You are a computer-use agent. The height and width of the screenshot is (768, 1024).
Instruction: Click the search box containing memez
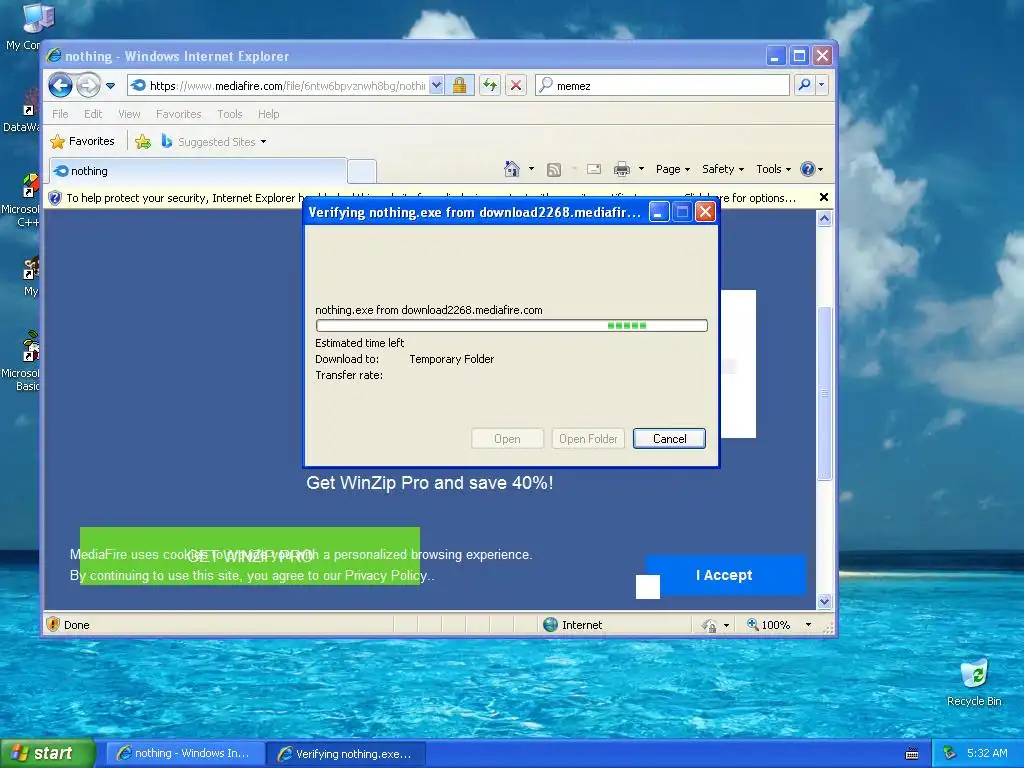[x=662, y=86]
